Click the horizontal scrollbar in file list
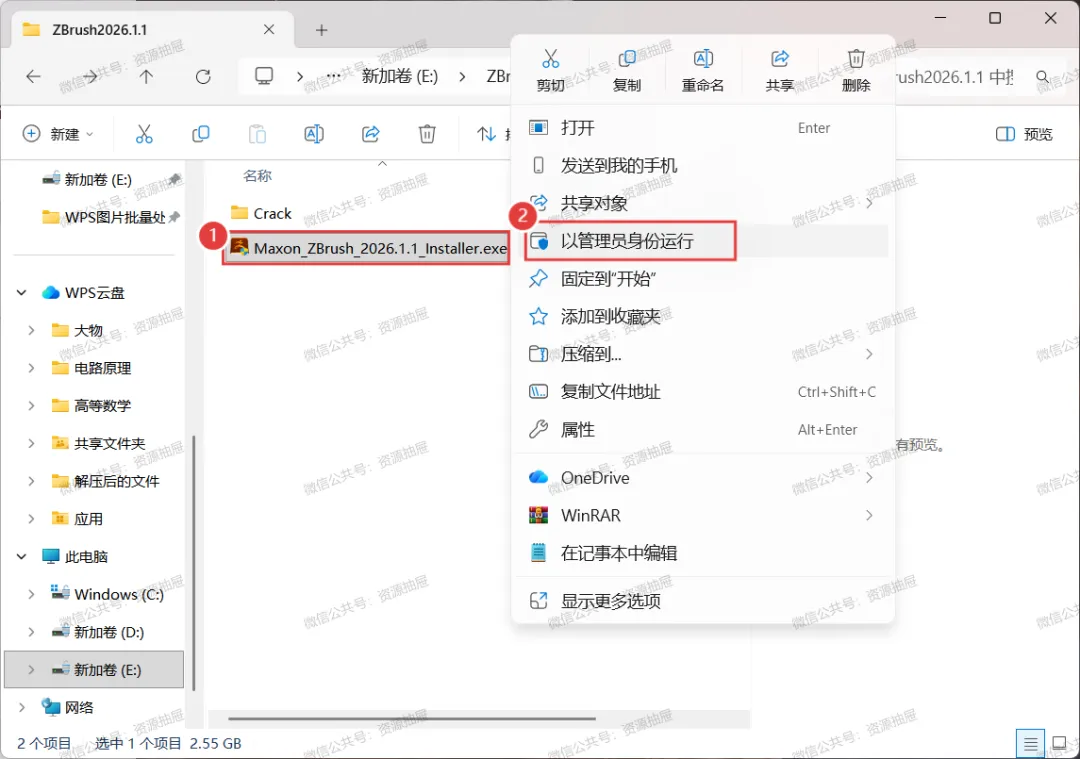This screenshot has width=1080, height=759. [412, 718]
